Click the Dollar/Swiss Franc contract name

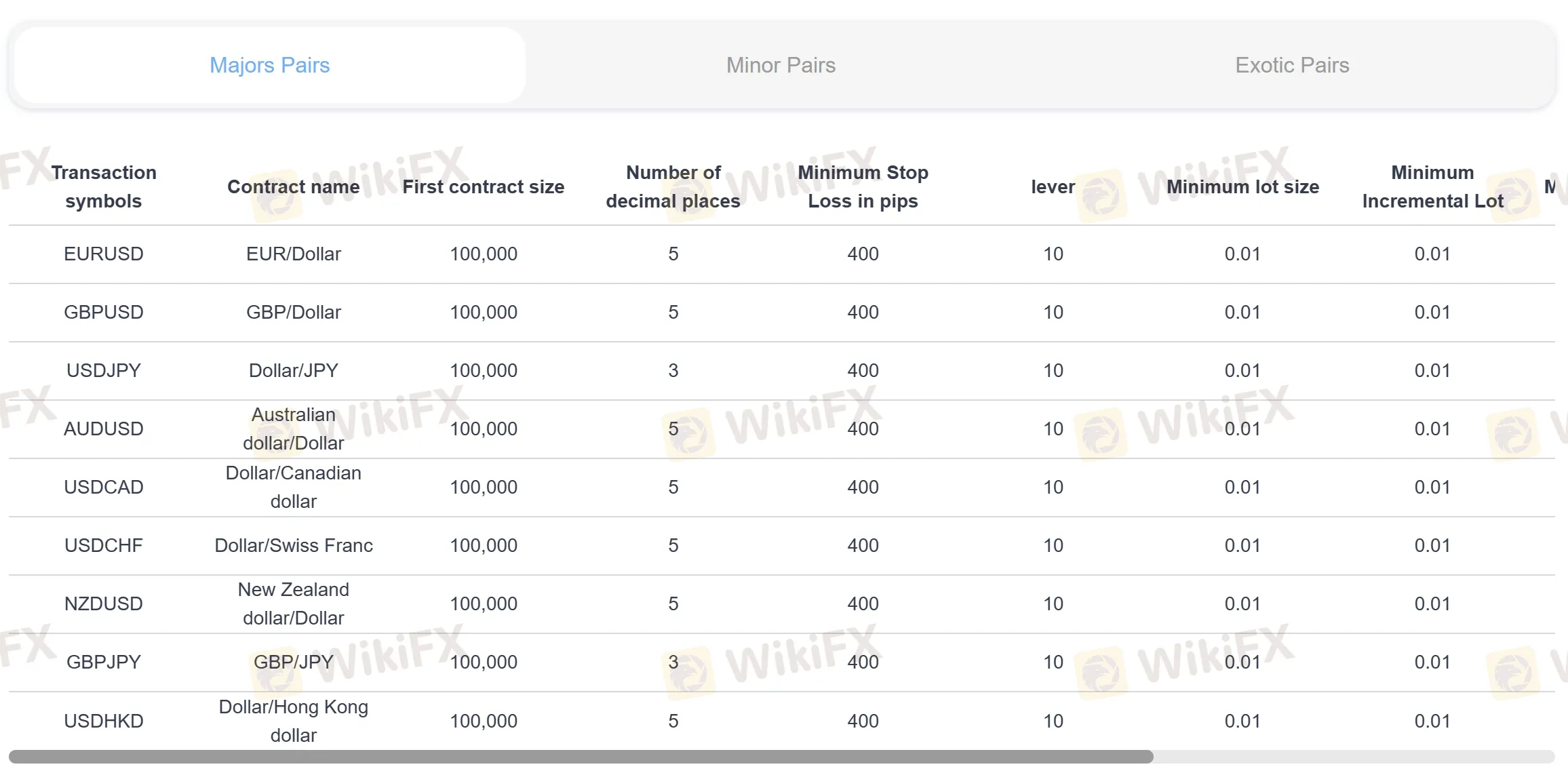(x=294, y=545)
